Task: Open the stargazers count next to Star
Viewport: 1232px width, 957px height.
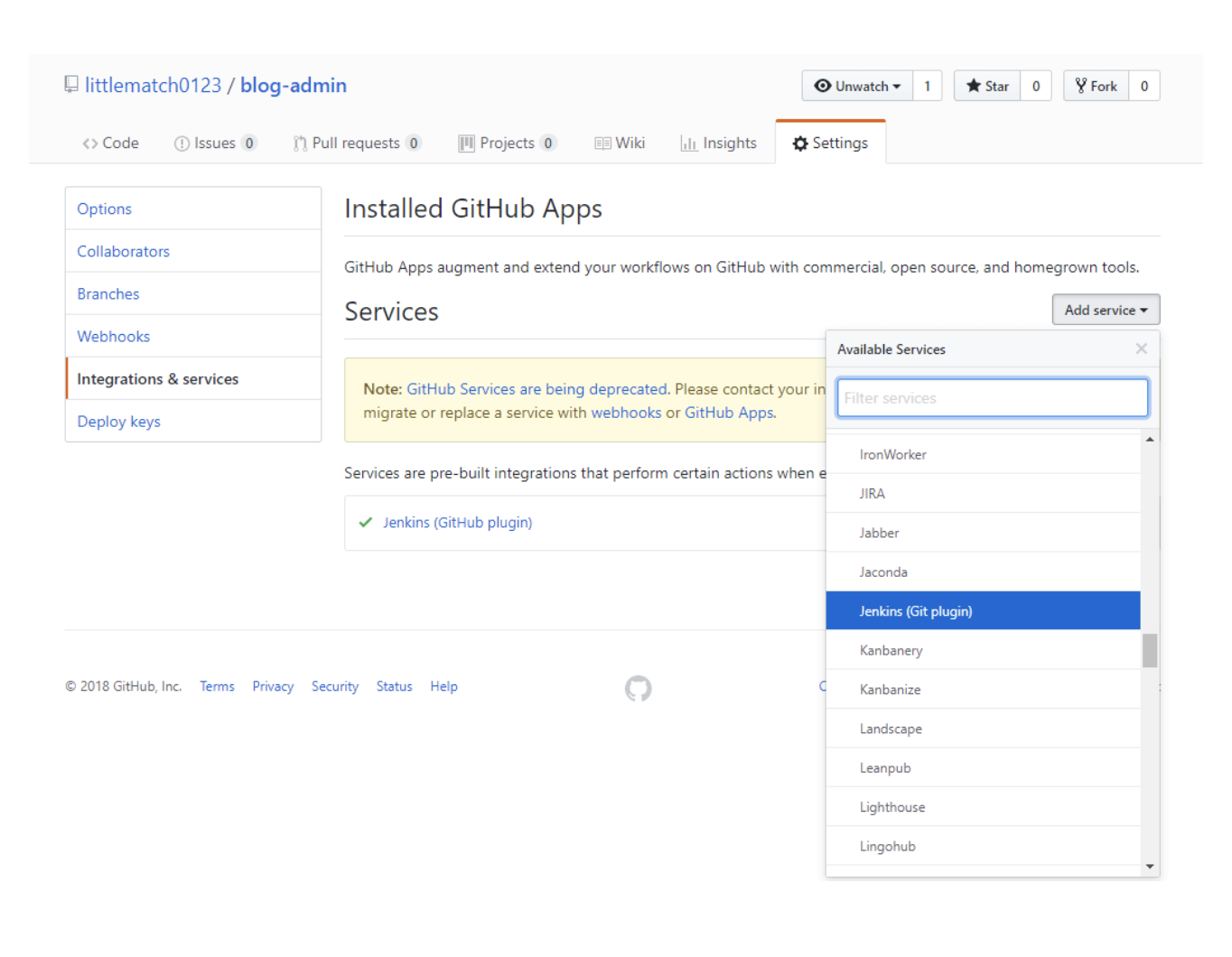Action: 1036,86
